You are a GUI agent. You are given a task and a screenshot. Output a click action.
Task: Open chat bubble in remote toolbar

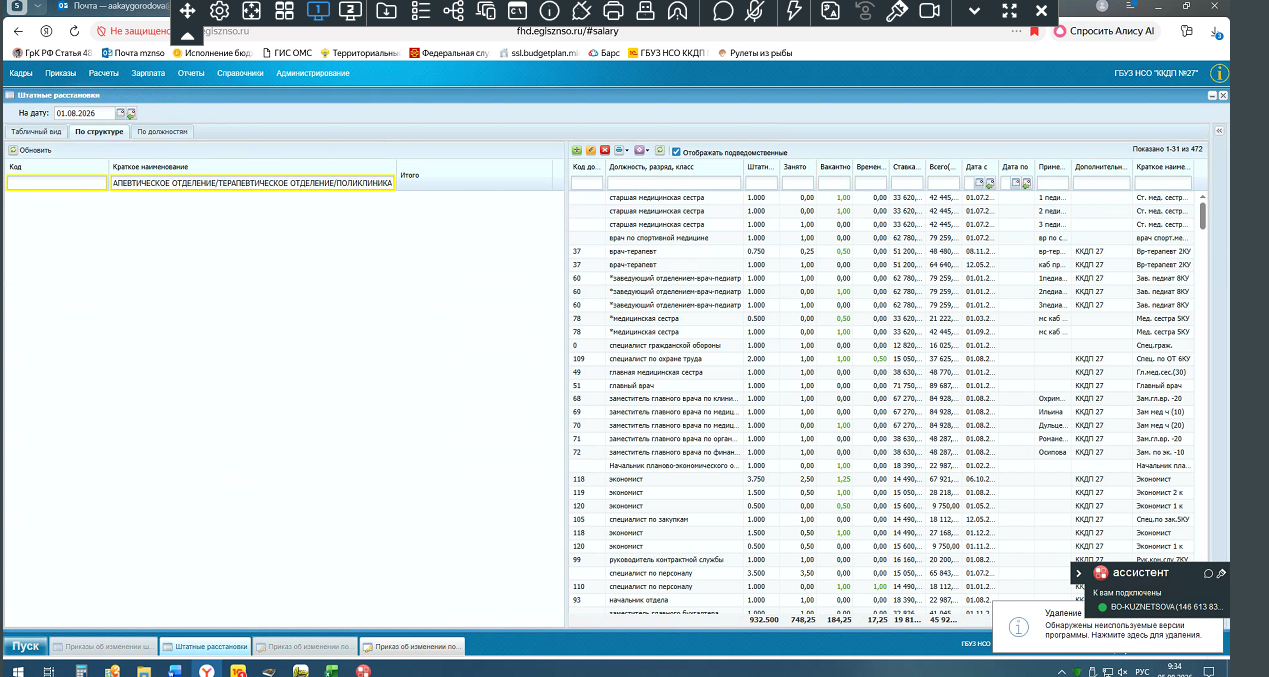tap(723, 12)
